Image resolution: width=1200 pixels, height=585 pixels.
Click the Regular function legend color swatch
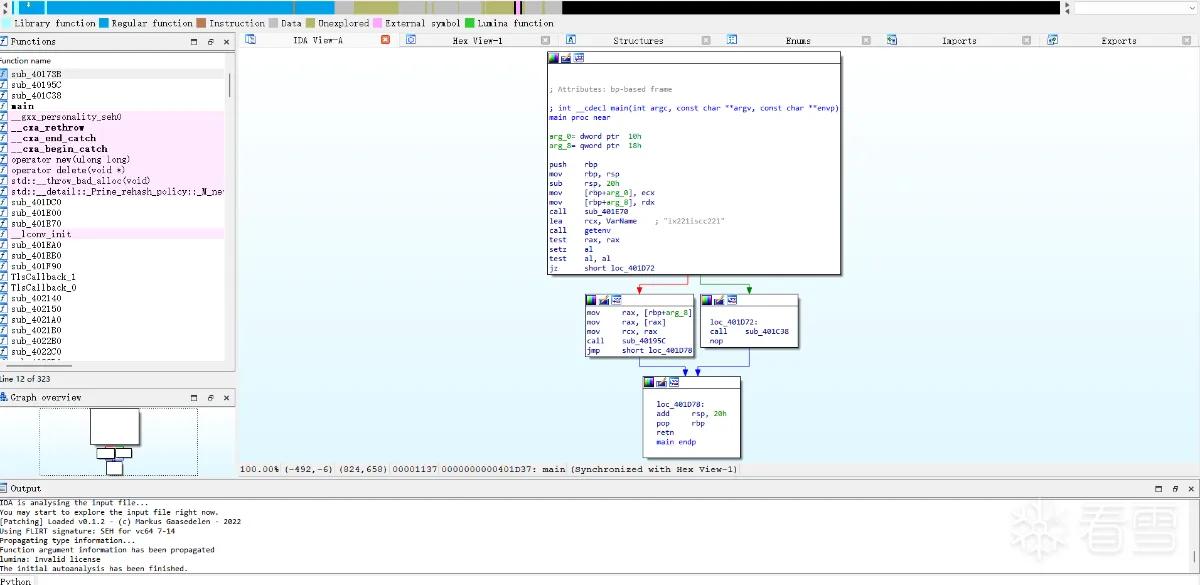click(x=104, y=23)
